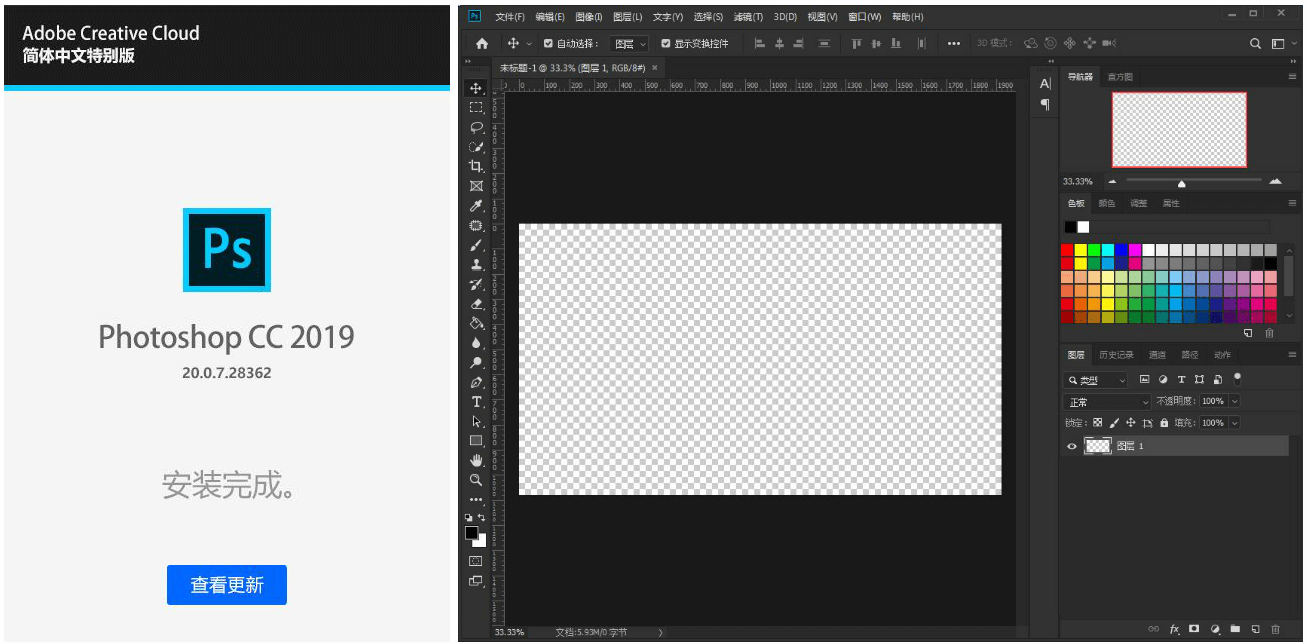
Task: Select the Path Selection tool
Action: click(476, 421)
